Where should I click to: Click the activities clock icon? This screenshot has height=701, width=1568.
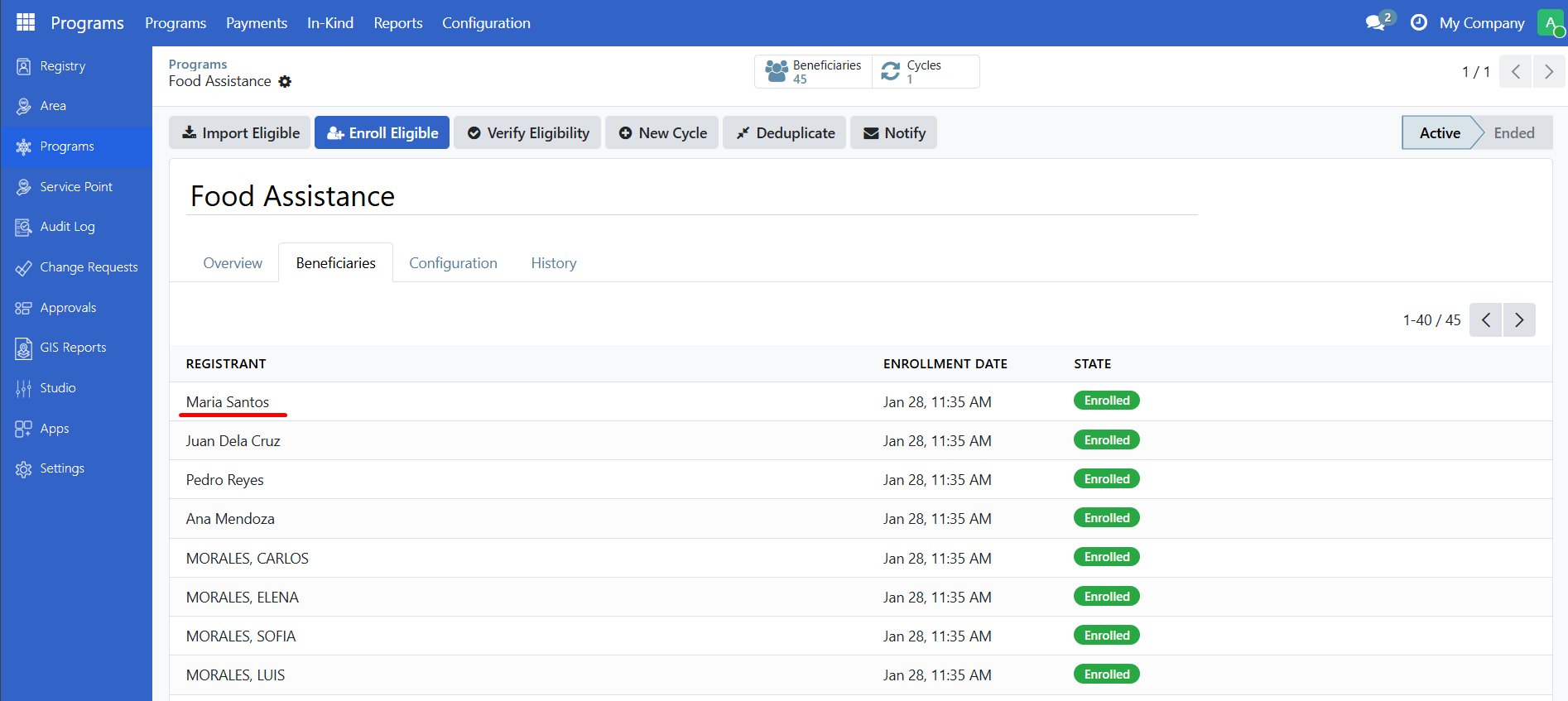[1418, 22]
